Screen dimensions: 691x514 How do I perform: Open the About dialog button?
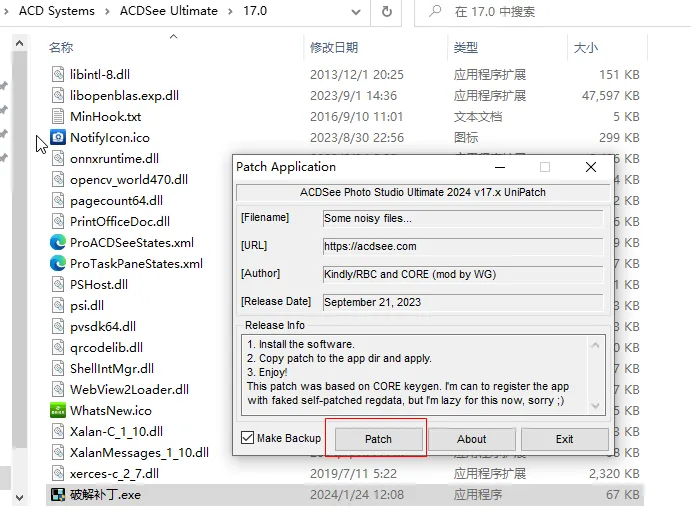point(472,439)
